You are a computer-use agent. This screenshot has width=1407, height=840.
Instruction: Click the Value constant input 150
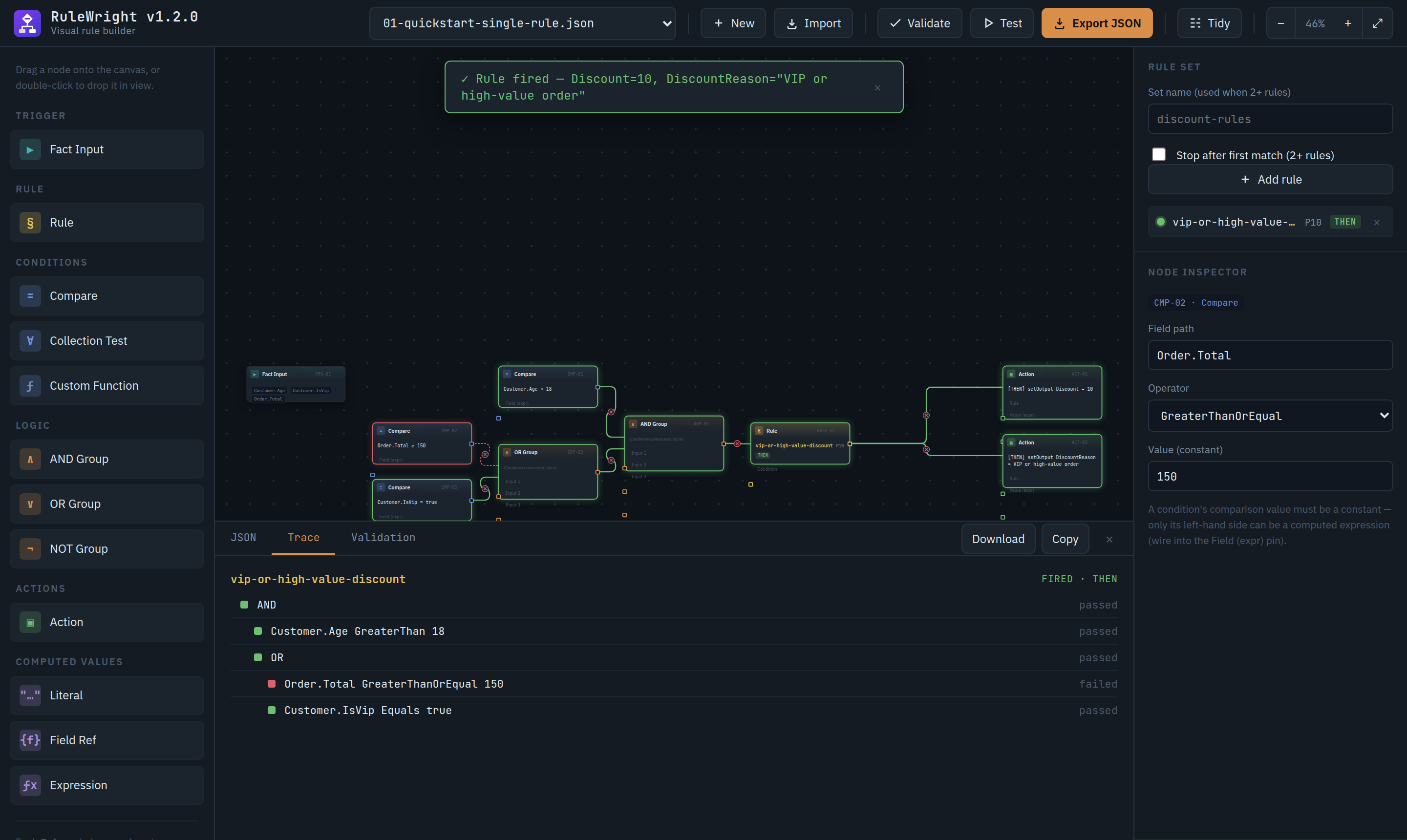point(1270,477)
